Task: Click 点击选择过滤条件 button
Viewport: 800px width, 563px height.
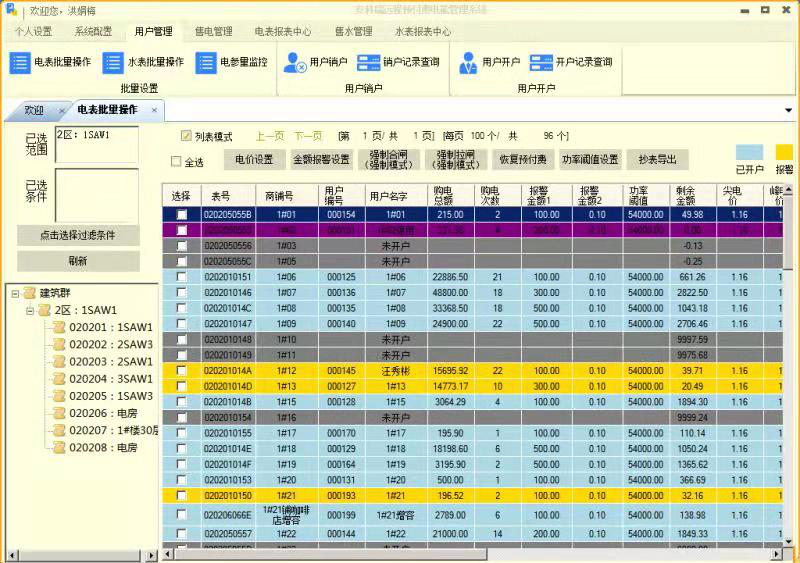Action: pyautogui.click(x=78, y=235)
